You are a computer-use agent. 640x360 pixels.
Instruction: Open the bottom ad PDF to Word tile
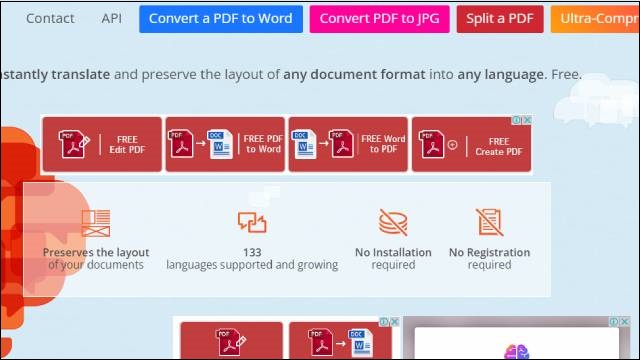click(x=340, y=340)
